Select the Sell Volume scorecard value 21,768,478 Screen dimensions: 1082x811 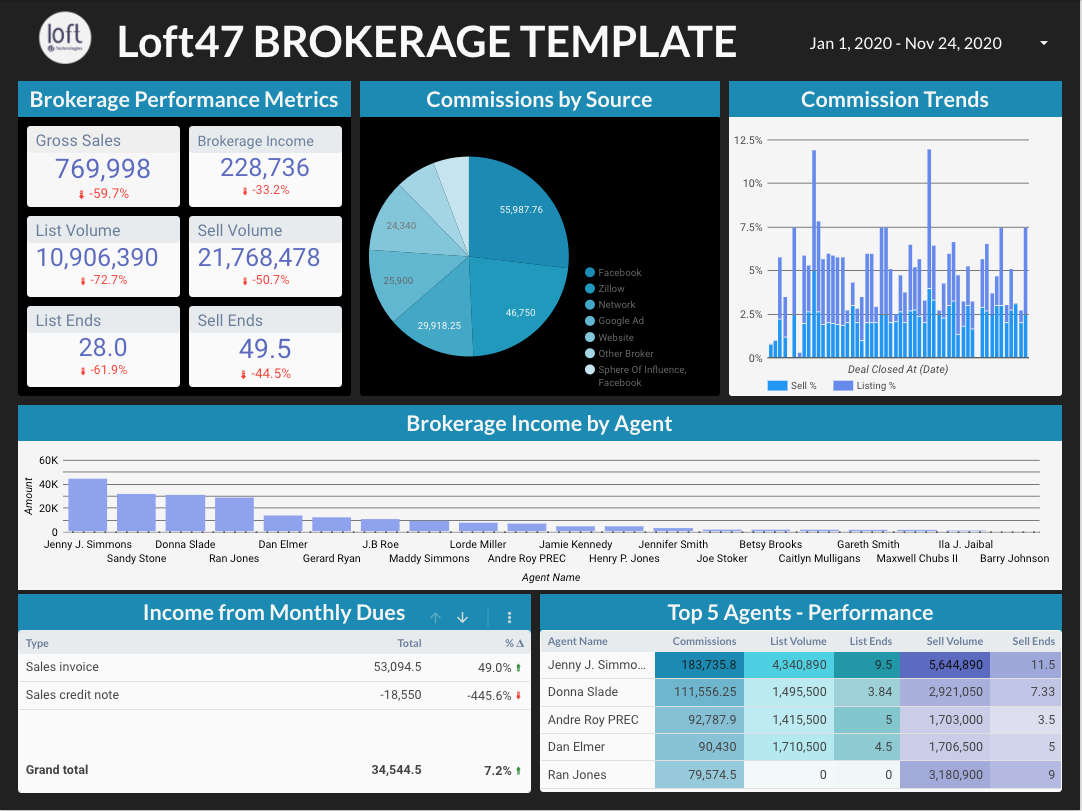[x=259, y=257]
